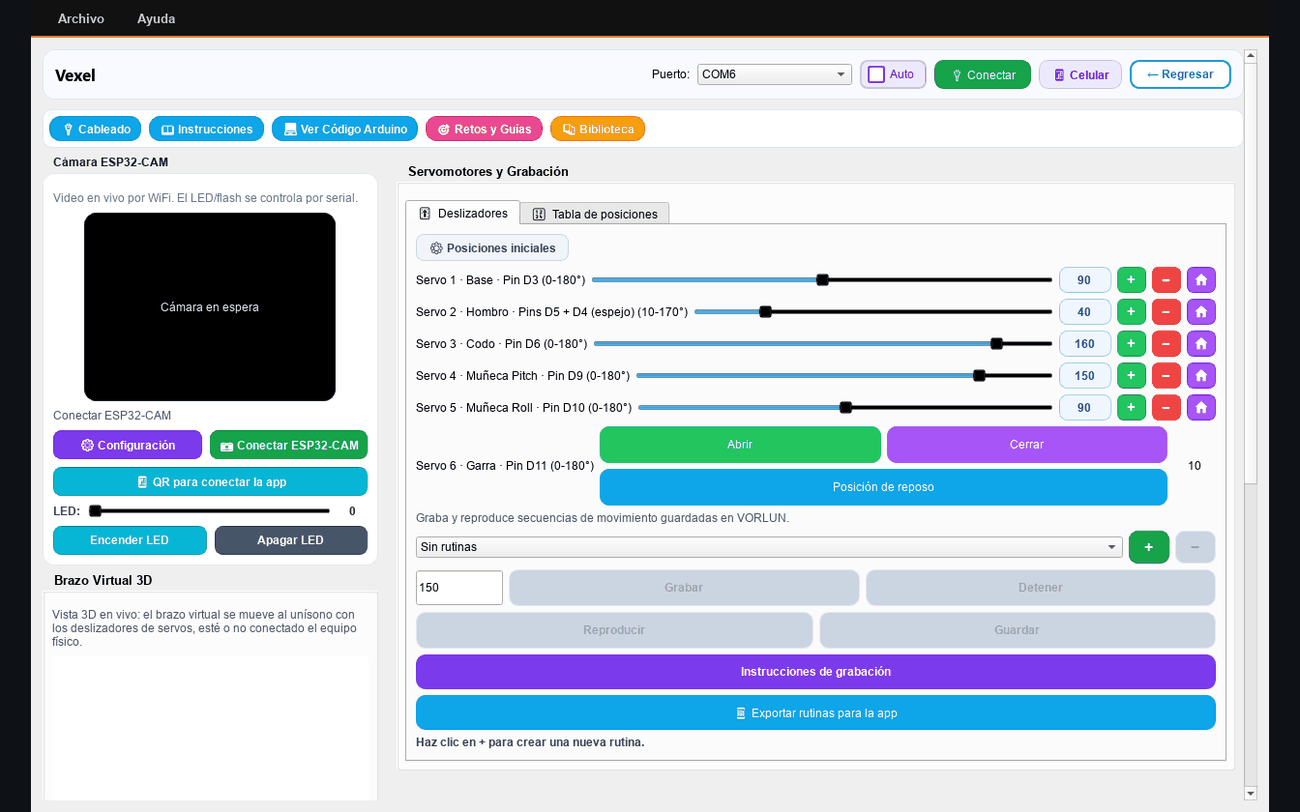The width and height of the screenshot is (1300, 812).
Task: Click home icon for Servo 1 Base
Action: click(1201, 280)
